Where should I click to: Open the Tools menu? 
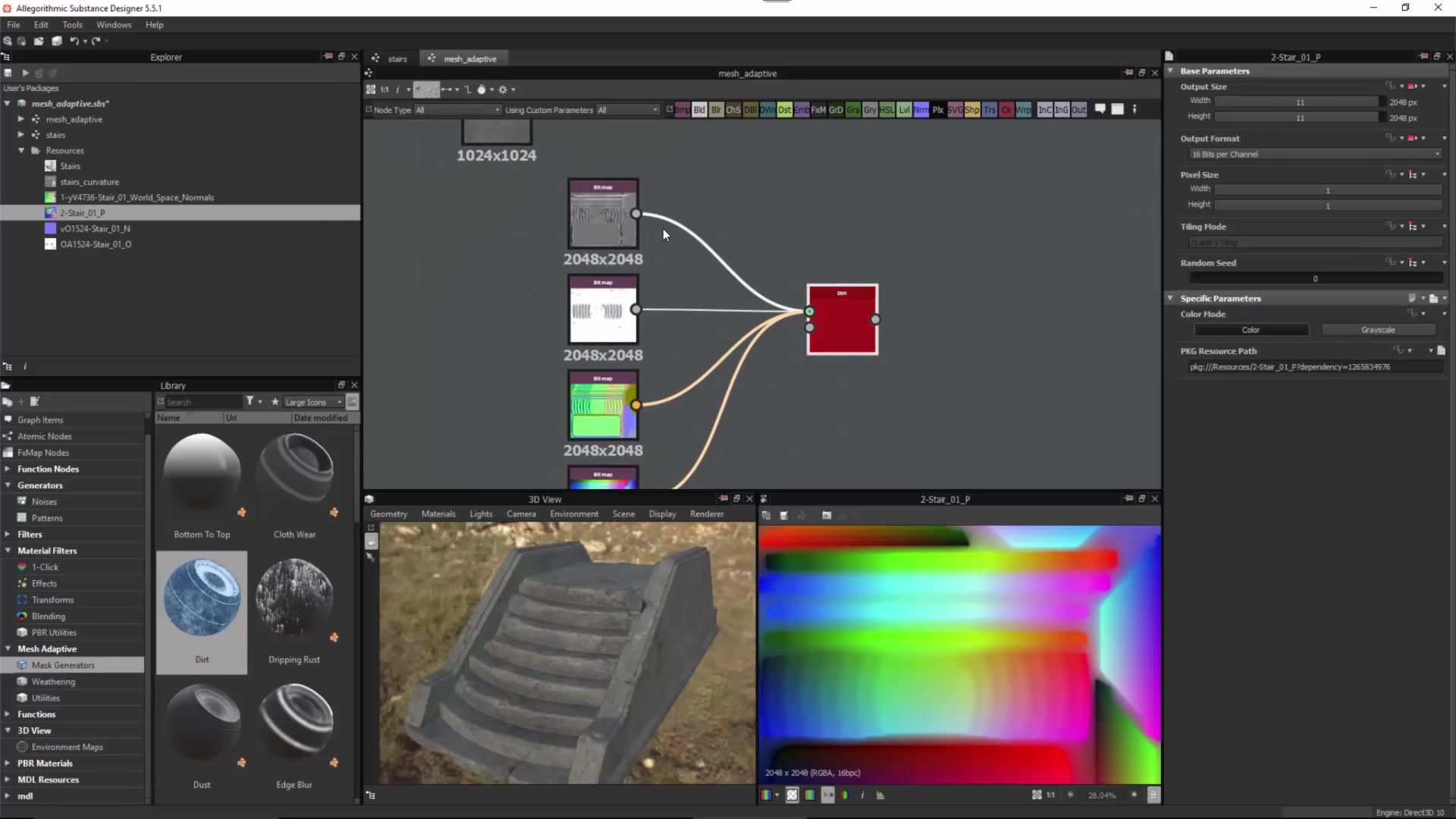72,24
